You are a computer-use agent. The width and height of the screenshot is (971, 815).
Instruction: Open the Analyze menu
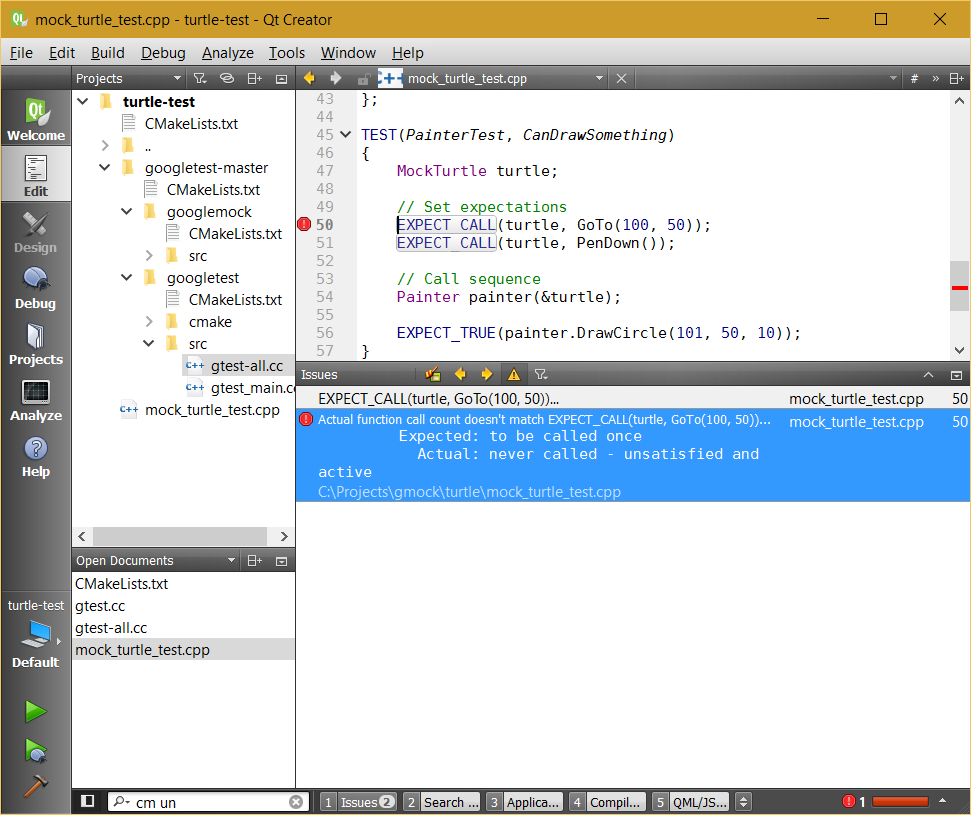(227, 53)
